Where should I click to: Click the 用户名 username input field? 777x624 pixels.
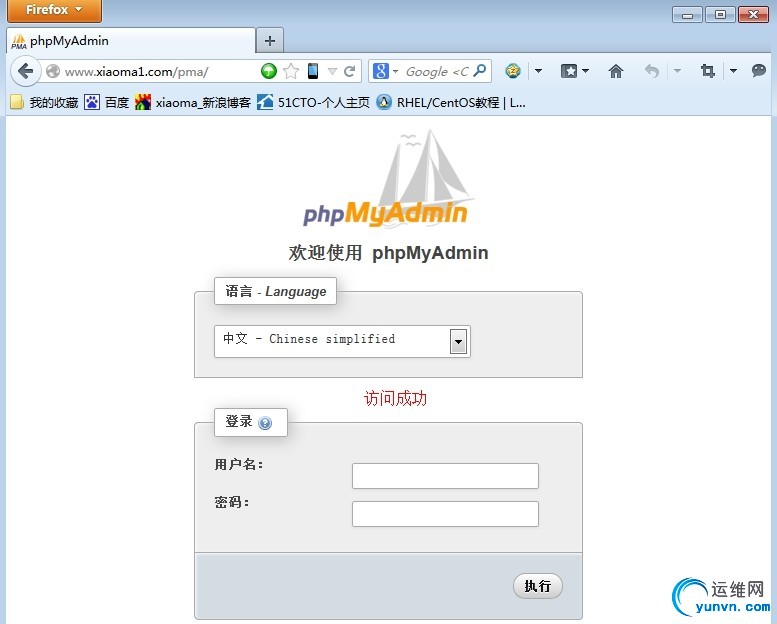(445, 476)
